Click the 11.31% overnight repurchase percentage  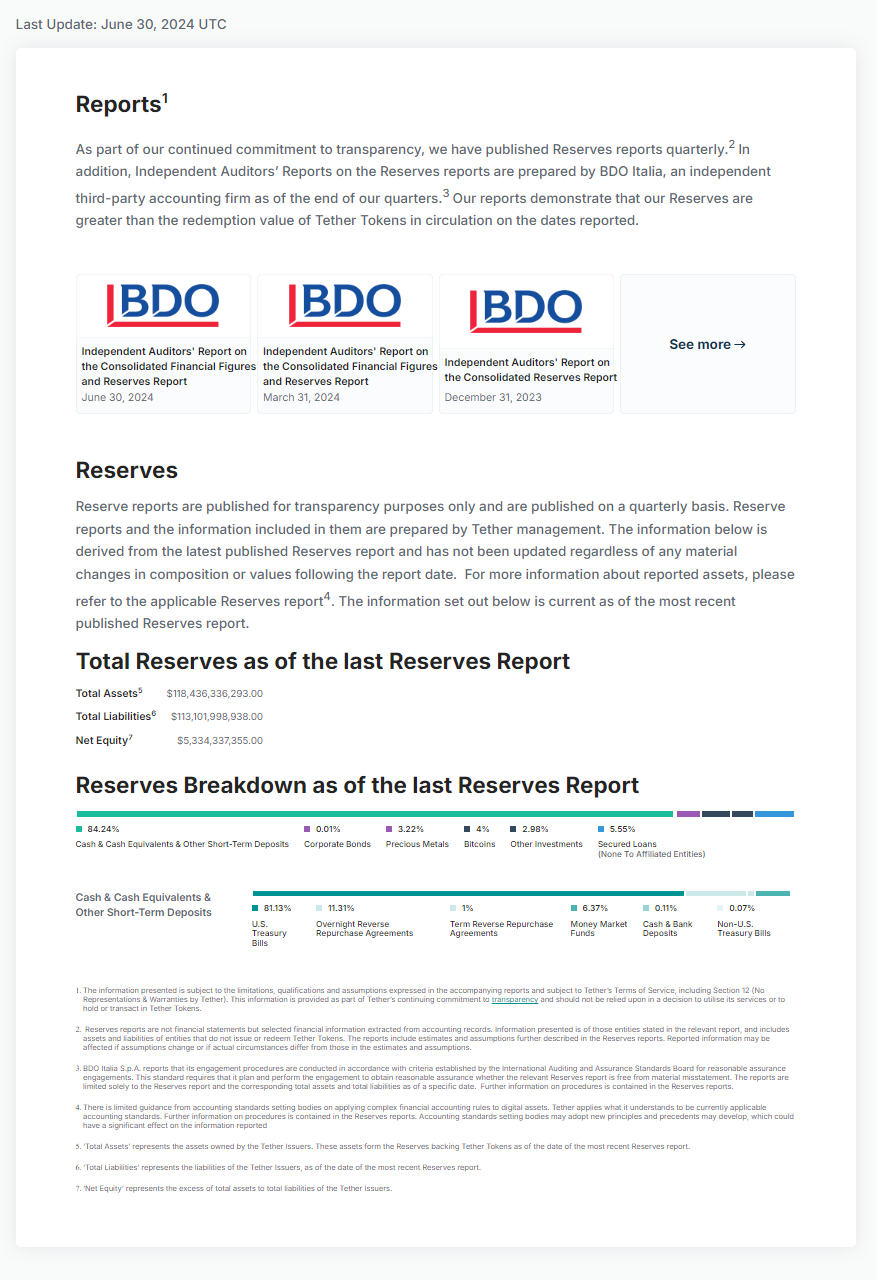[341, 908]
